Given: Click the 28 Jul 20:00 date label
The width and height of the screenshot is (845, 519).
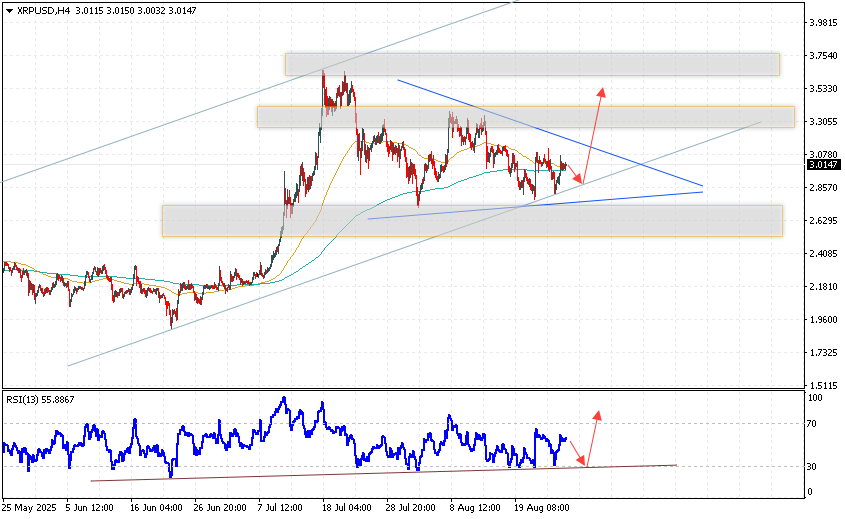Looking at the screenshot, I should point(411,508).
